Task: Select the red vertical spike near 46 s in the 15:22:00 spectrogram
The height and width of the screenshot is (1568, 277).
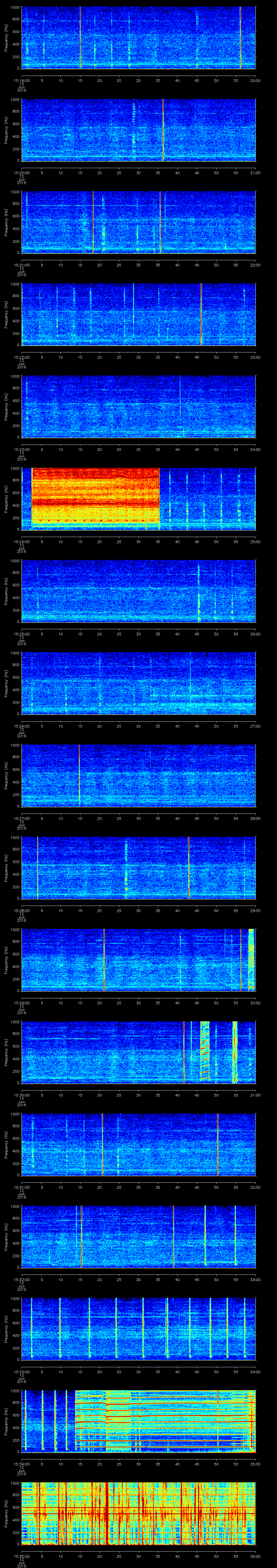Action: click(202, 314)
